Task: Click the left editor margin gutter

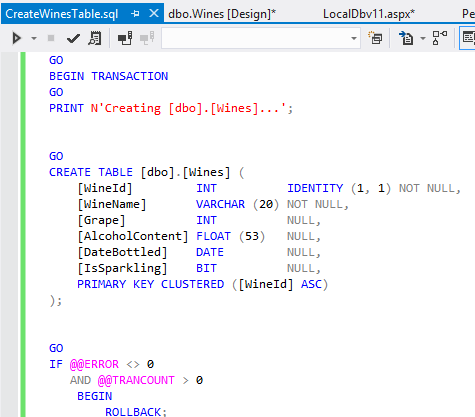Action: click(x=9, y=234)
